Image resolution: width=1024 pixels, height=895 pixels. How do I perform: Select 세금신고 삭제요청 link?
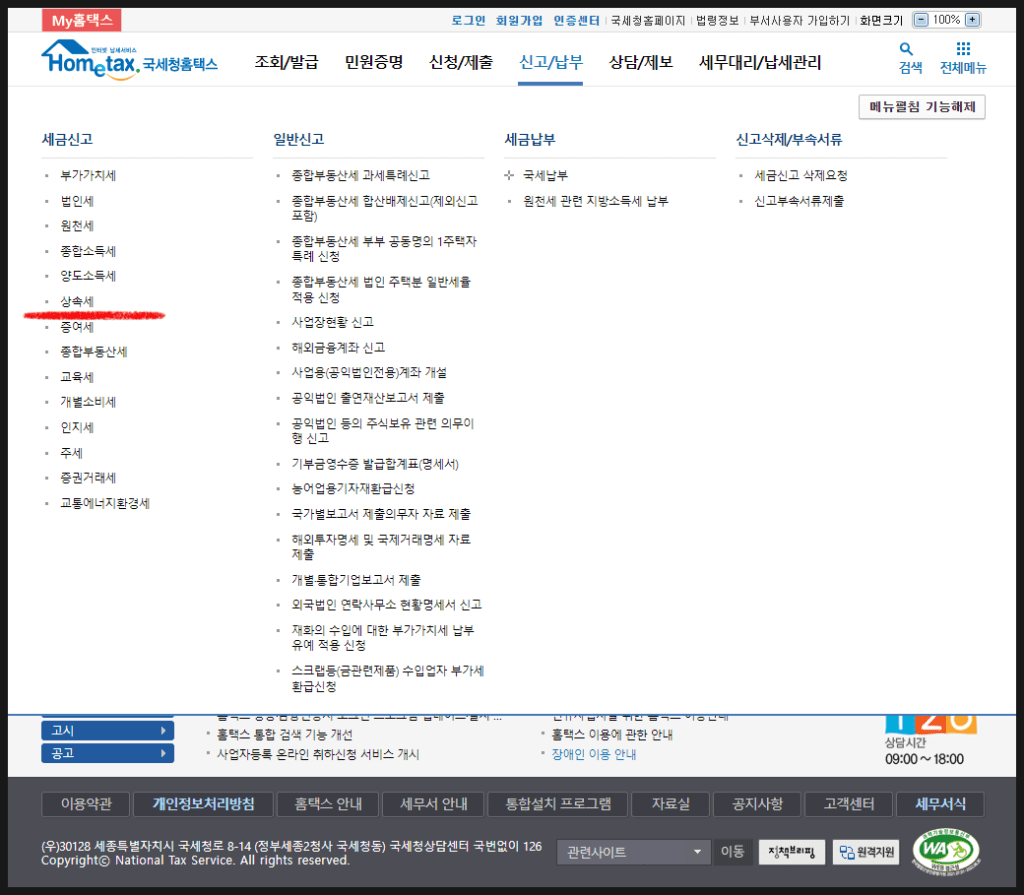801,175
